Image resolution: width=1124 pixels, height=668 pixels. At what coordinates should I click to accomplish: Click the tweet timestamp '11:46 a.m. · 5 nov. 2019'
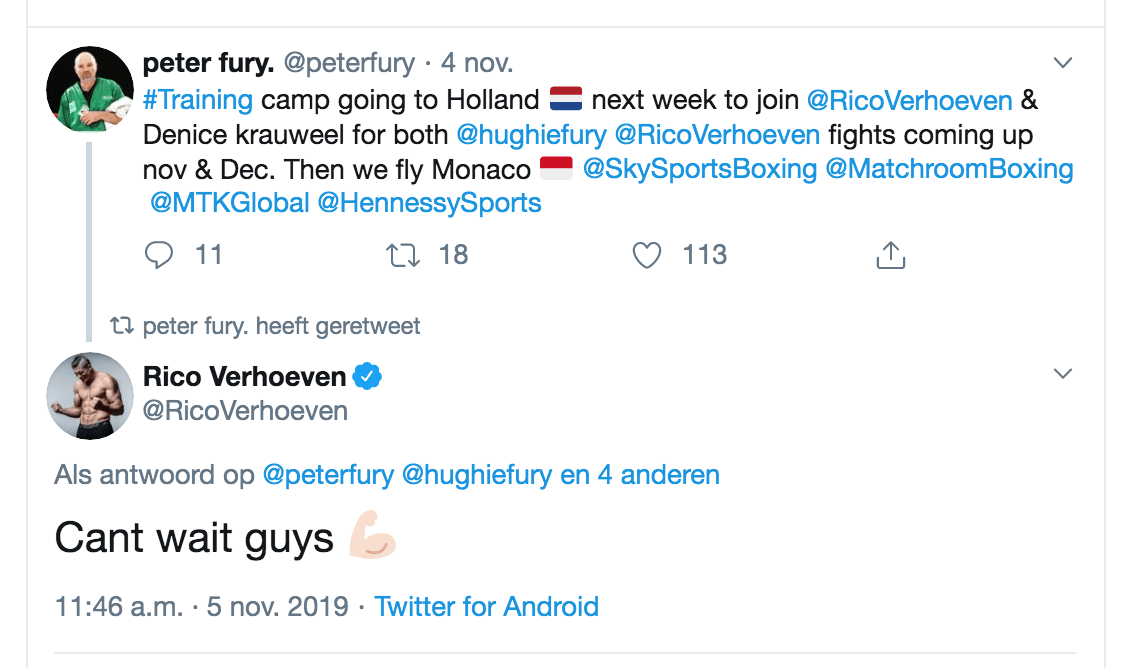pos(201,606)
